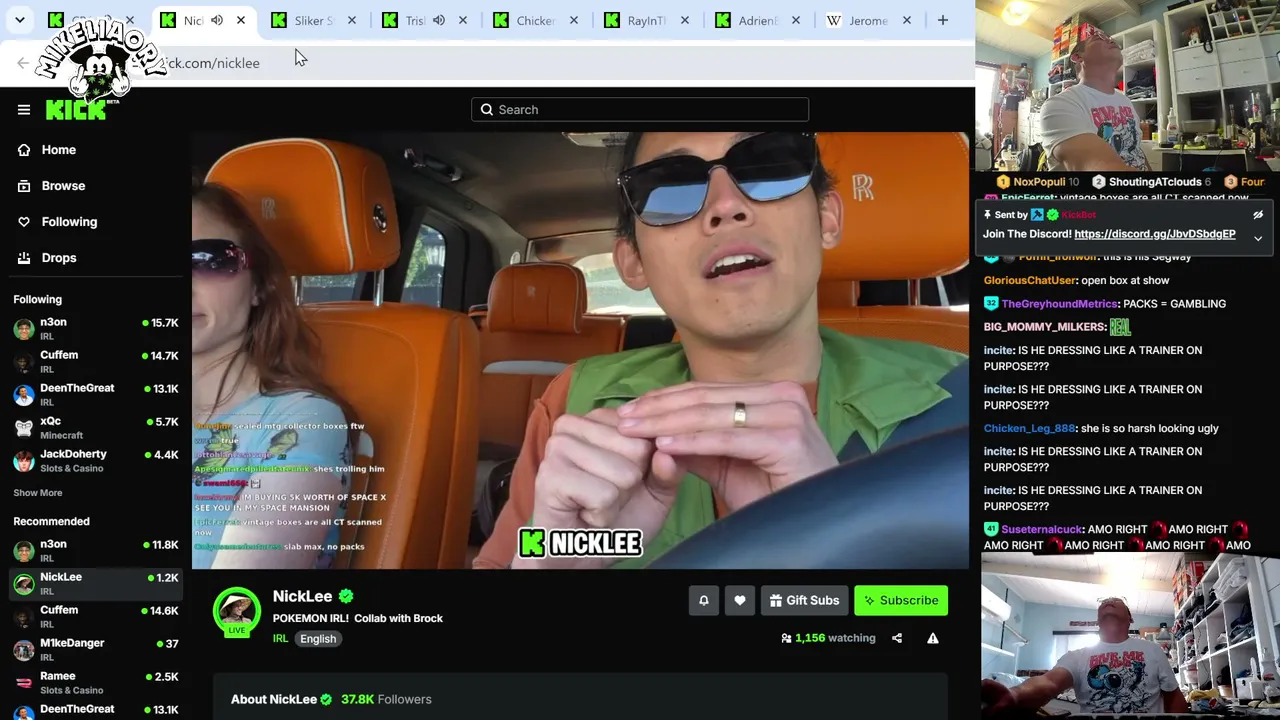The height and width of the screenshot is (720, 1280).
Task: Expand the Following list with Show more
Action: pyautogui.click(x=38, y=493)
